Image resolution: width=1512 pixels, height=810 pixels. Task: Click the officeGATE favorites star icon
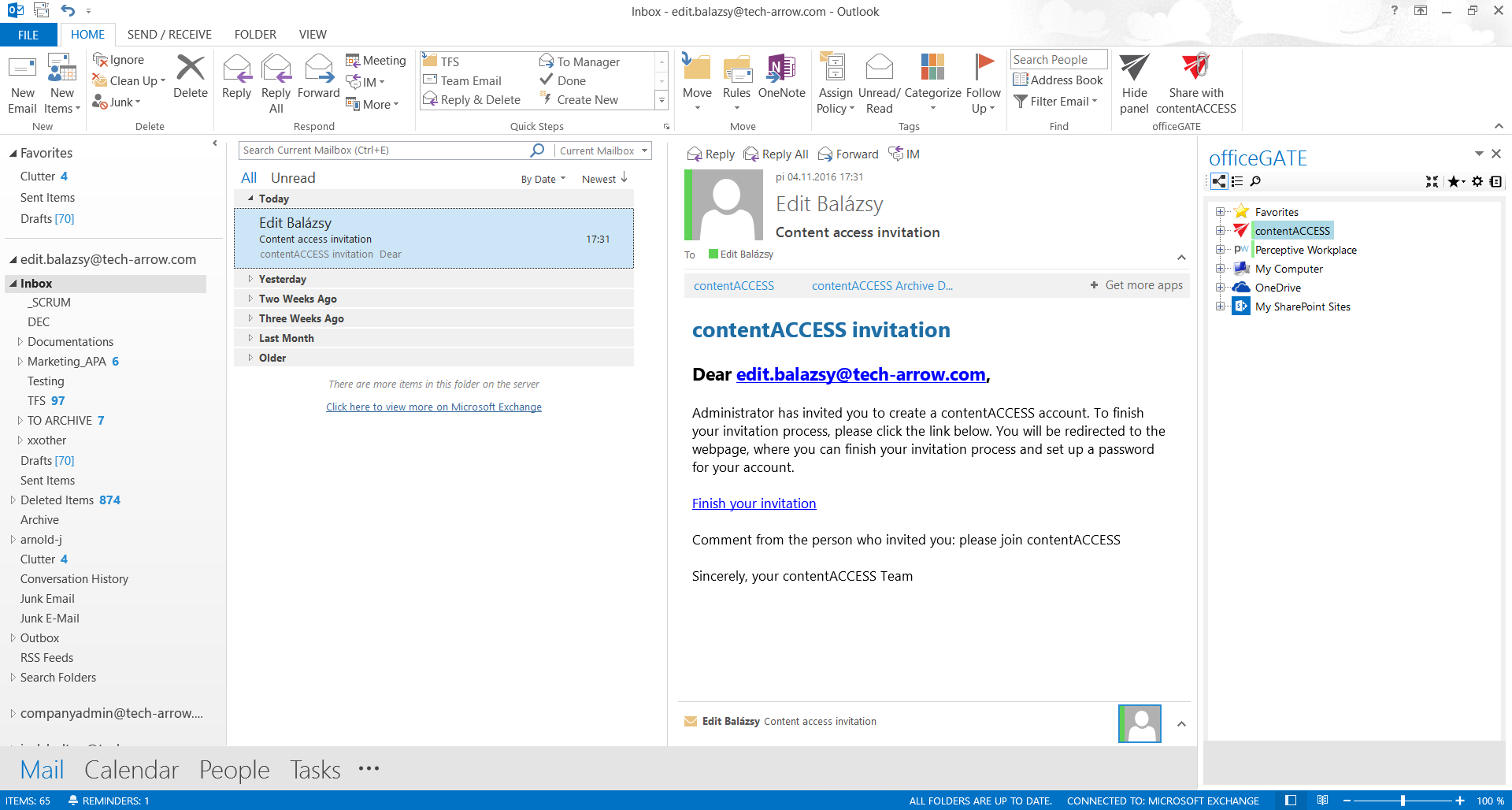click(1454, 181)
